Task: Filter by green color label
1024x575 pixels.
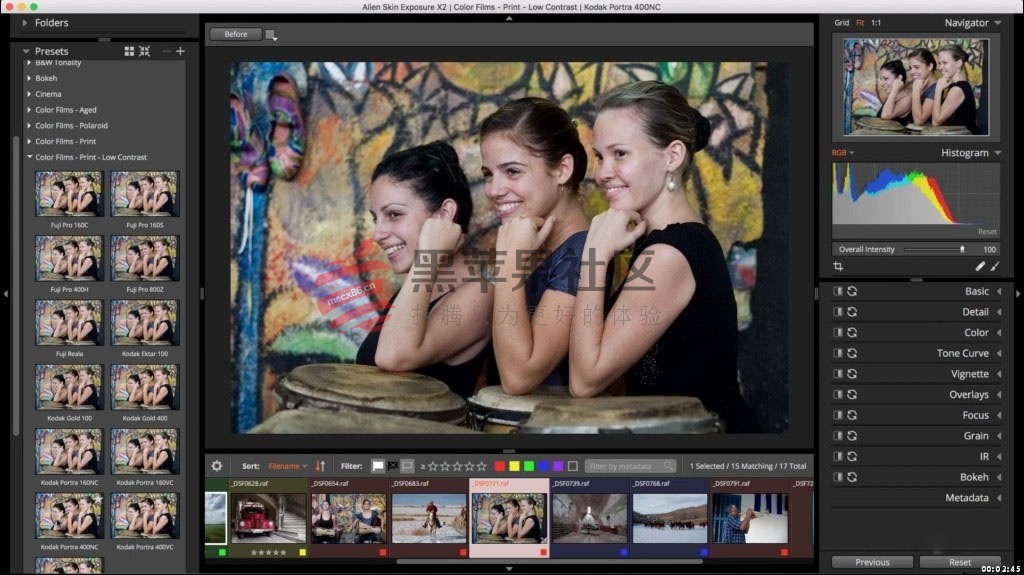Action: (529, 466)
